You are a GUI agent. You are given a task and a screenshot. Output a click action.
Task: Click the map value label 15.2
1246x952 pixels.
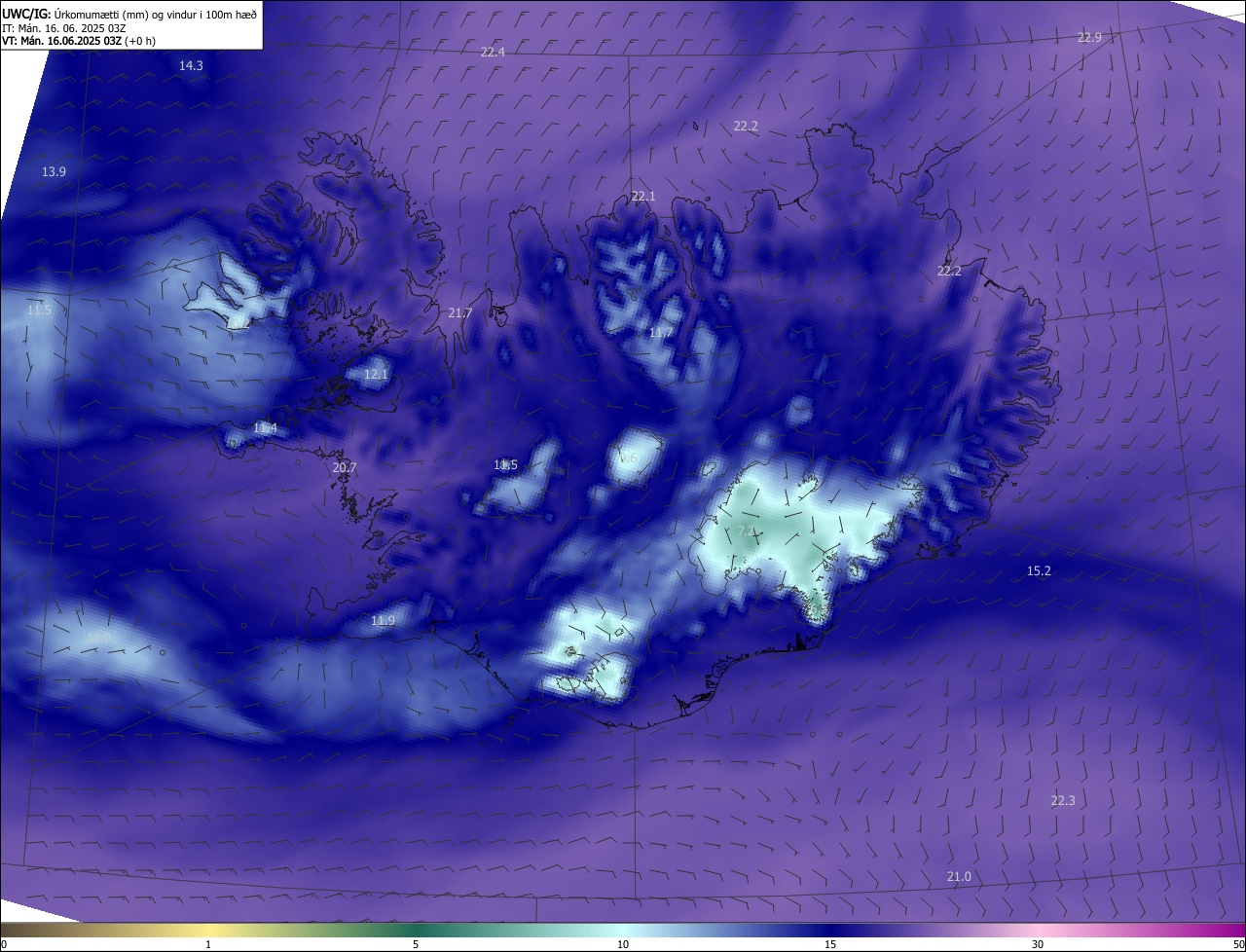(1039, 570)
